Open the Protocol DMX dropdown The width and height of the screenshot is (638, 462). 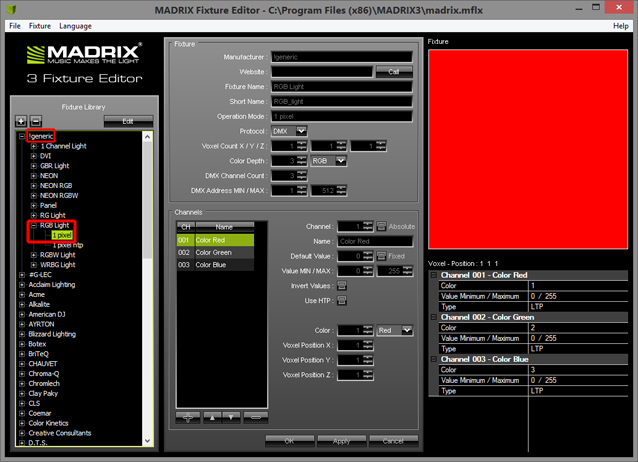point(301,131)
